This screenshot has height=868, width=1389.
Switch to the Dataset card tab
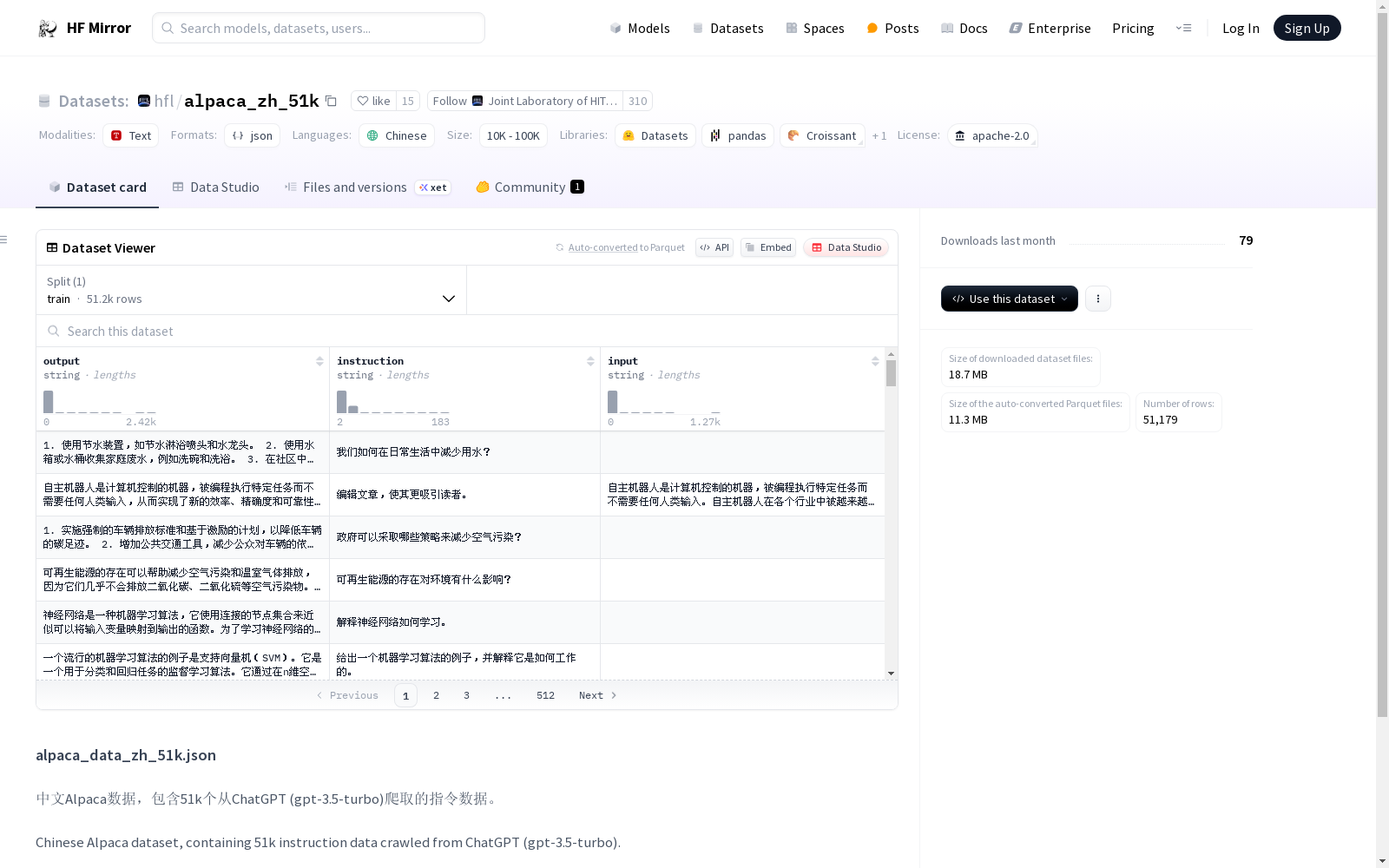97,187
